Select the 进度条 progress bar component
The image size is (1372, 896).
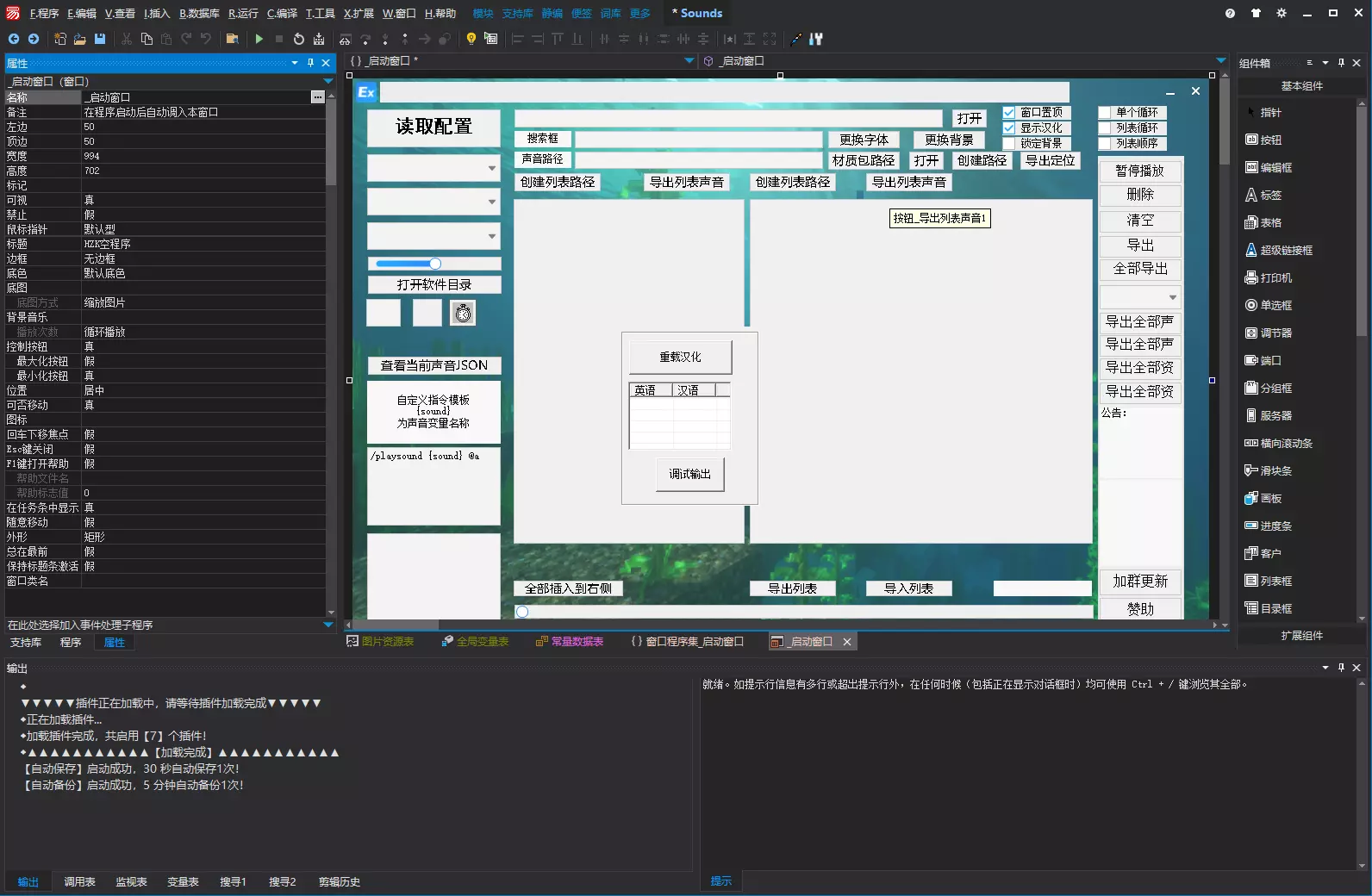[1269, 526]
